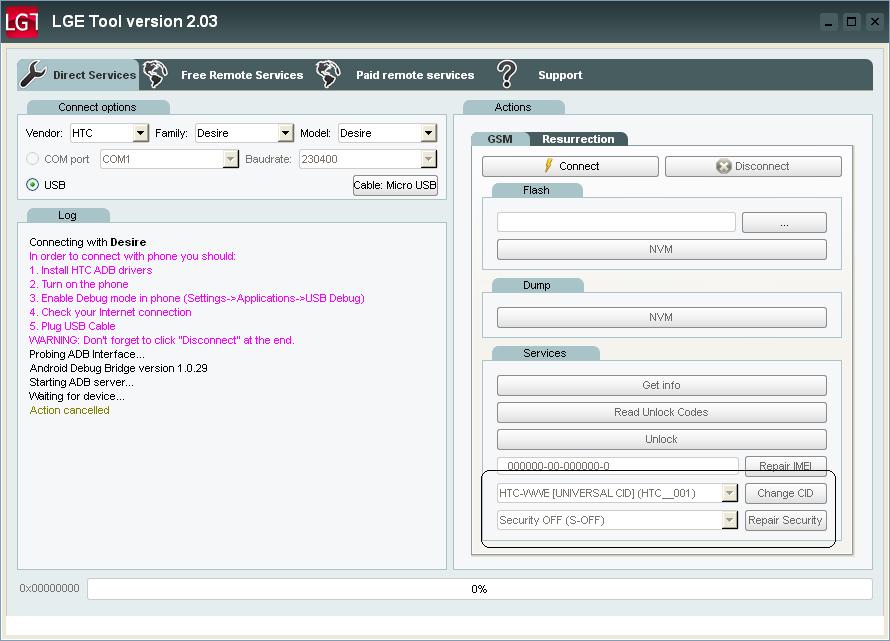Click the 0% progress bar
This screenshot has width=890, height=641.
[480, 589]
